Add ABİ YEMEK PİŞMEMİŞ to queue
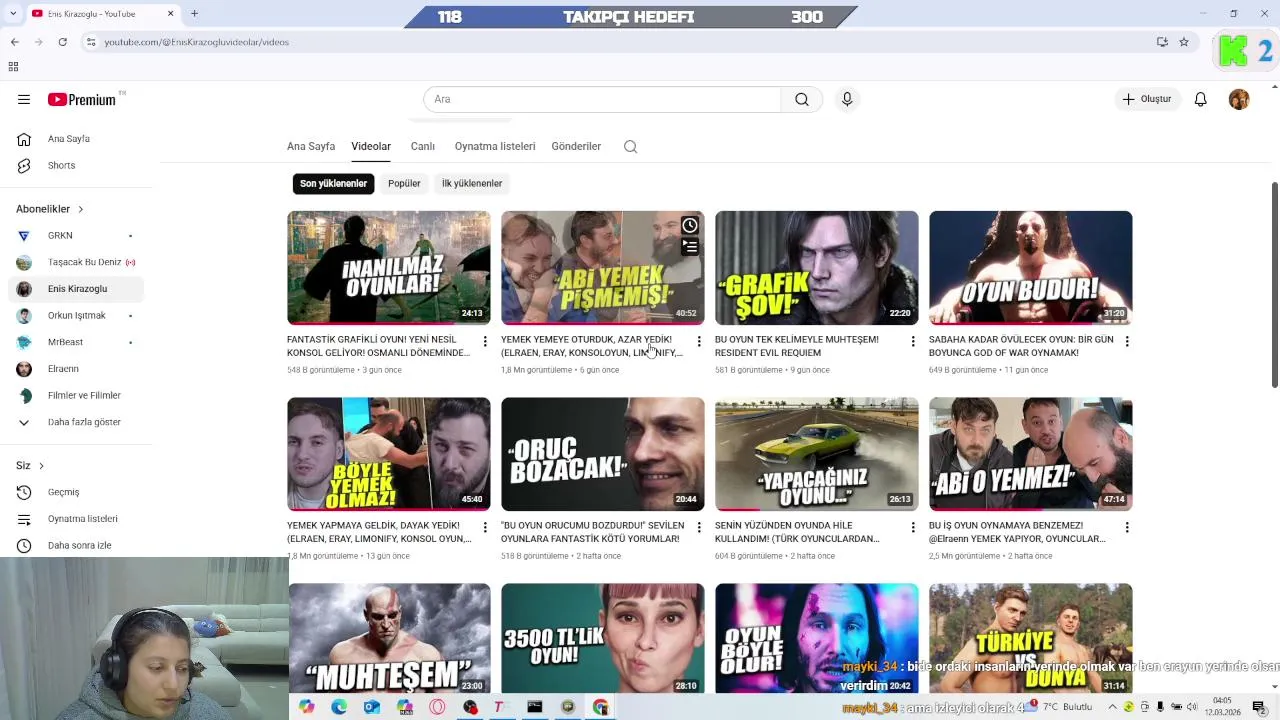Screen dimensions: 1280x720 [690, 246]
